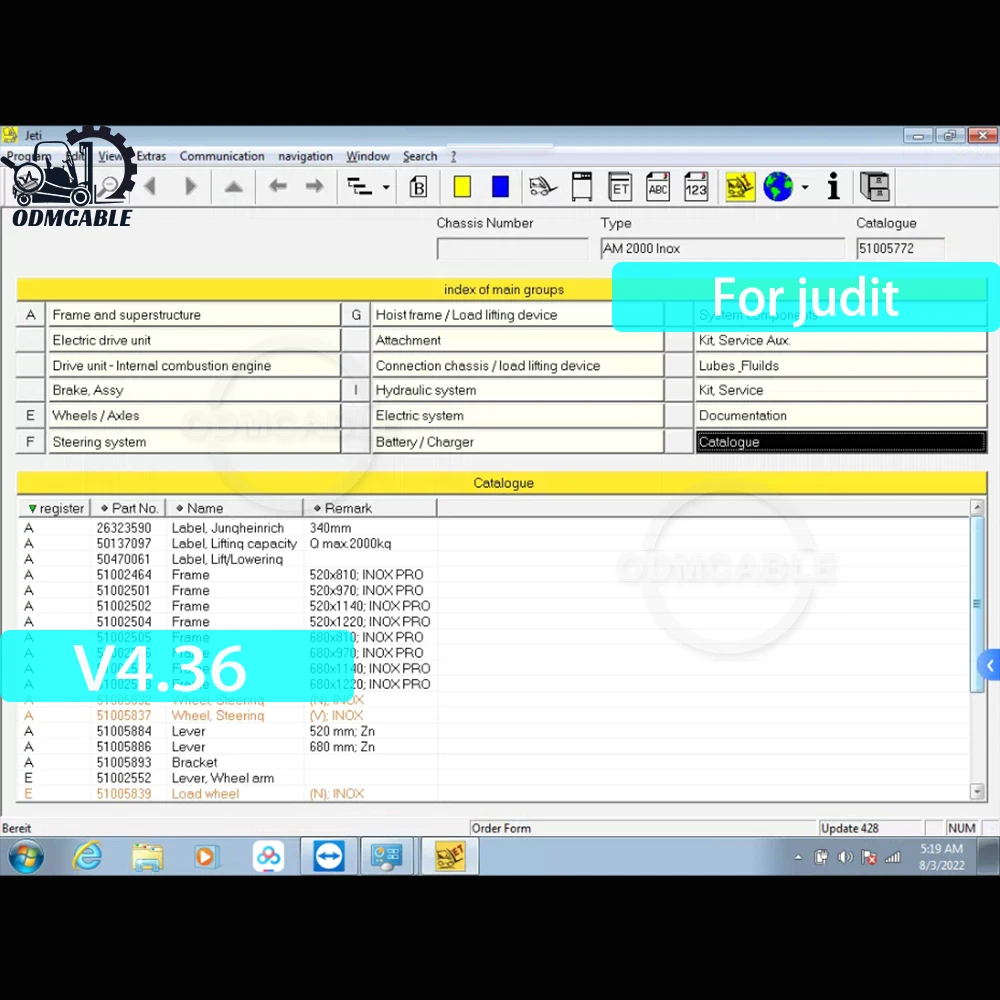The height and width of the screenshot is (1000, 1000).
Task: Select Frame and superstructure group
Action: coord(195,315)
